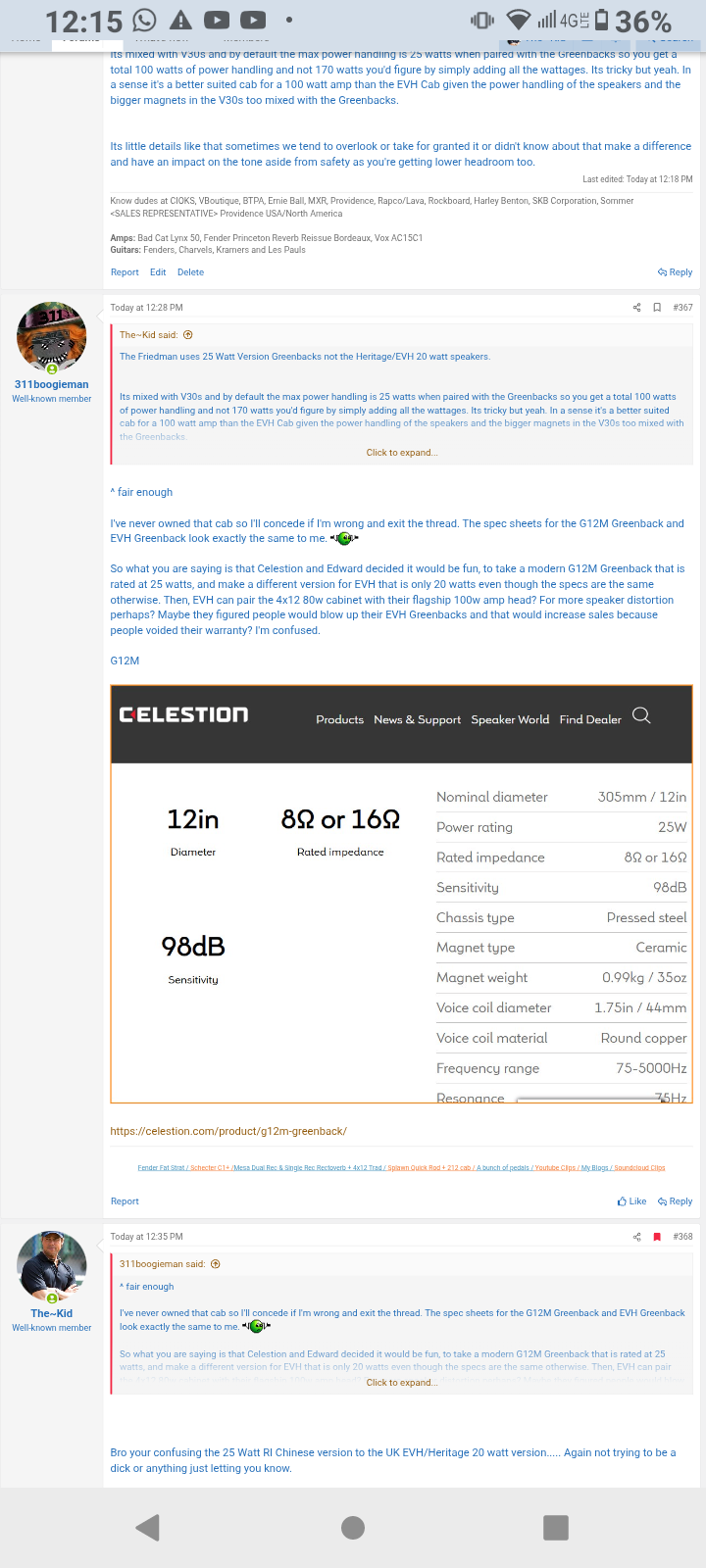Share post #367 via share icon
The width and height of the screenshot is (706, 1568).
[x=637, y=308]
